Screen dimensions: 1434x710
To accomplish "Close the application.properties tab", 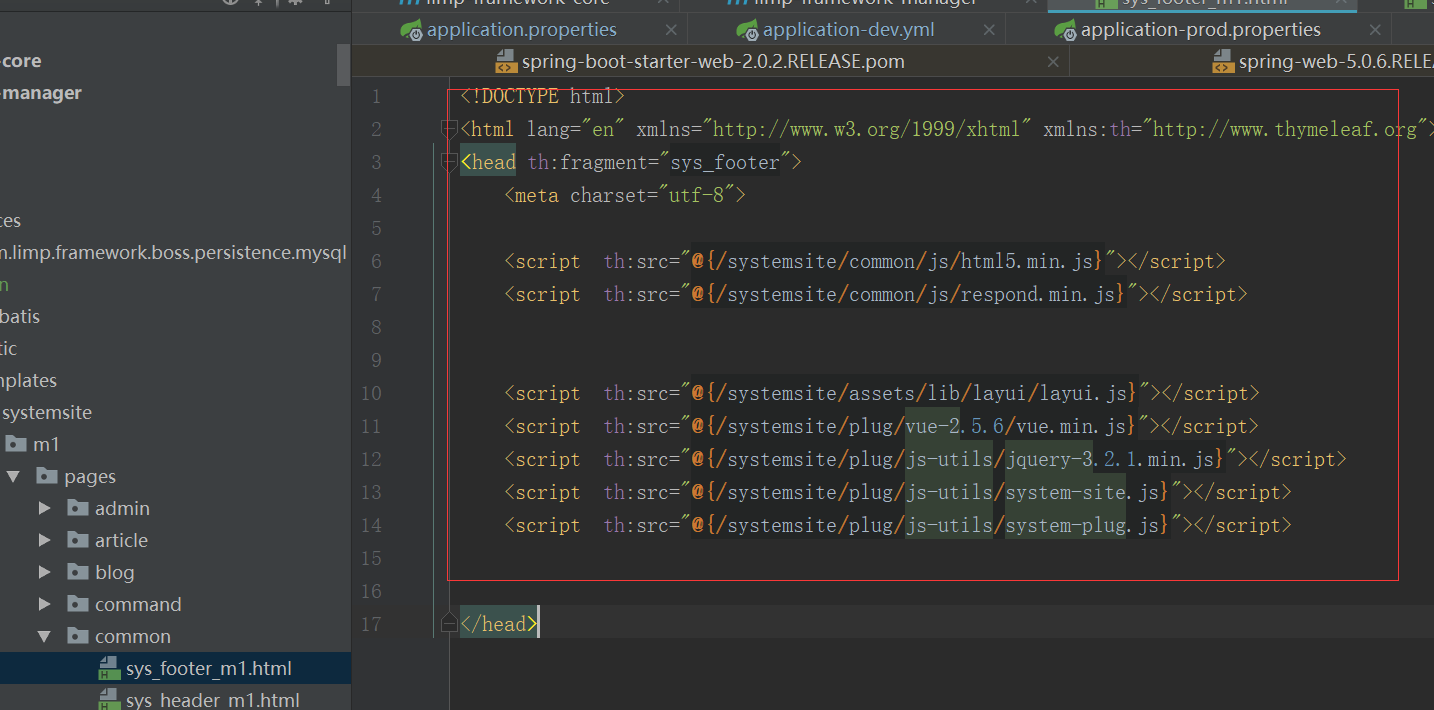I will click(x=671, y=31).
